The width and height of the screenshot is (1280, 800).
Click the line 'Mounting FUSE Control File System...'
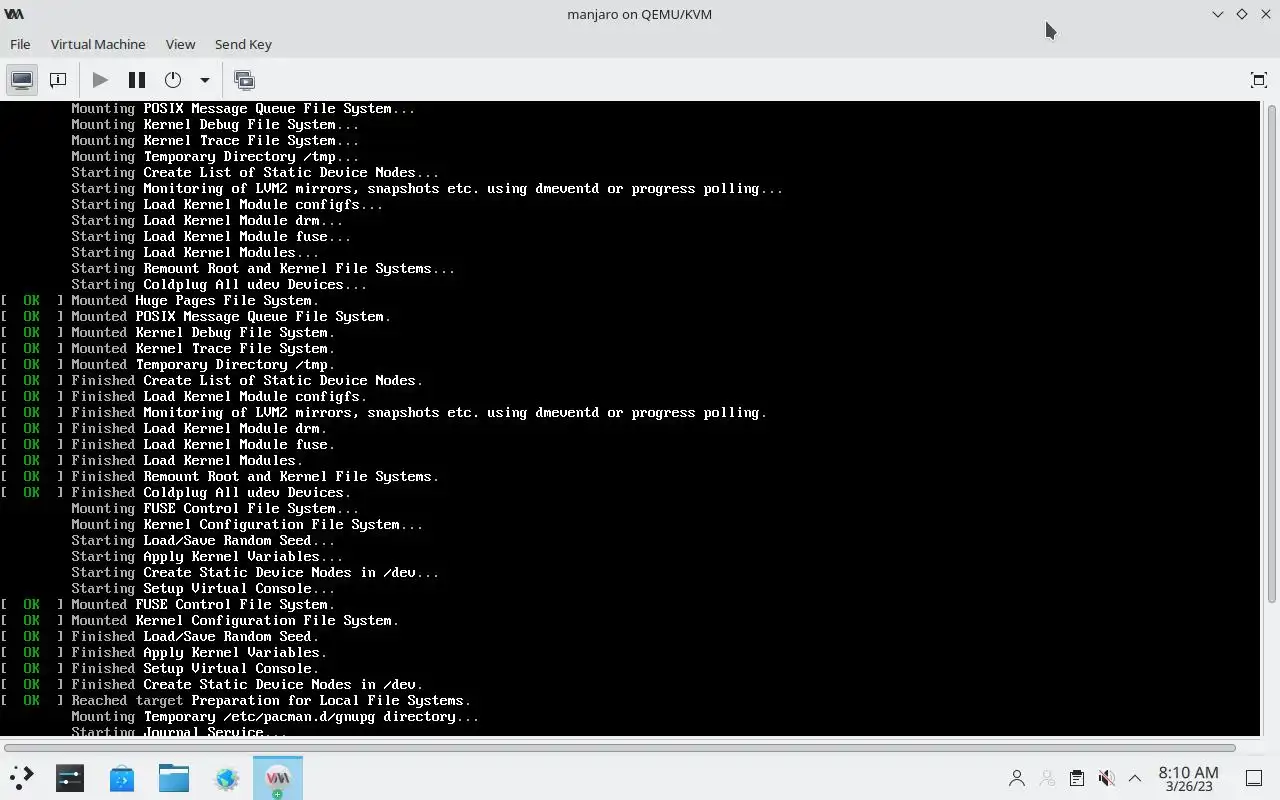click(x=215, y=508)
